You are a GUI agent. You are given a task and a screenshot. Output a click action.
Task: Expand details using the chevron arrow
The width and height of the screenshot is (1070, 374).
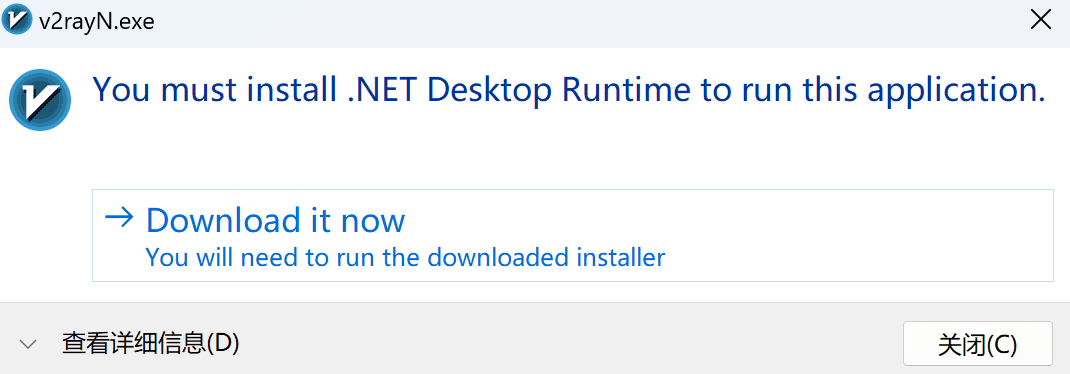tap(28, 344)
